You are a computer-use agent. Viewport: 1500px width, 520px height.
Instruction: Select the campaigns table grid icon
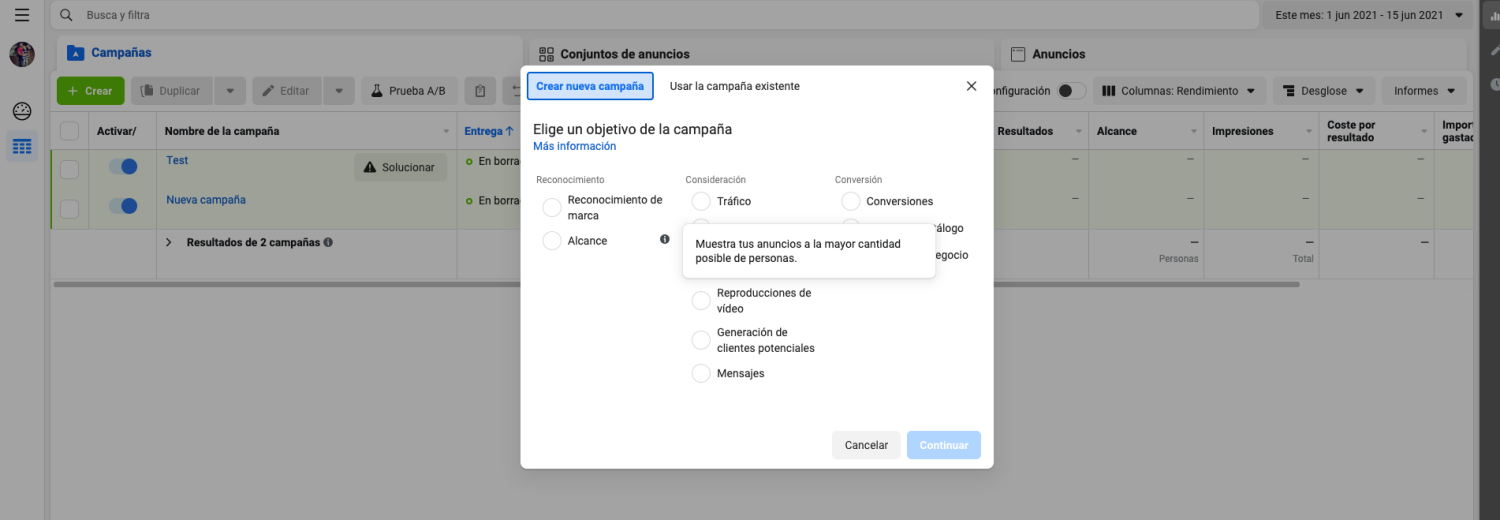[22, 147]
